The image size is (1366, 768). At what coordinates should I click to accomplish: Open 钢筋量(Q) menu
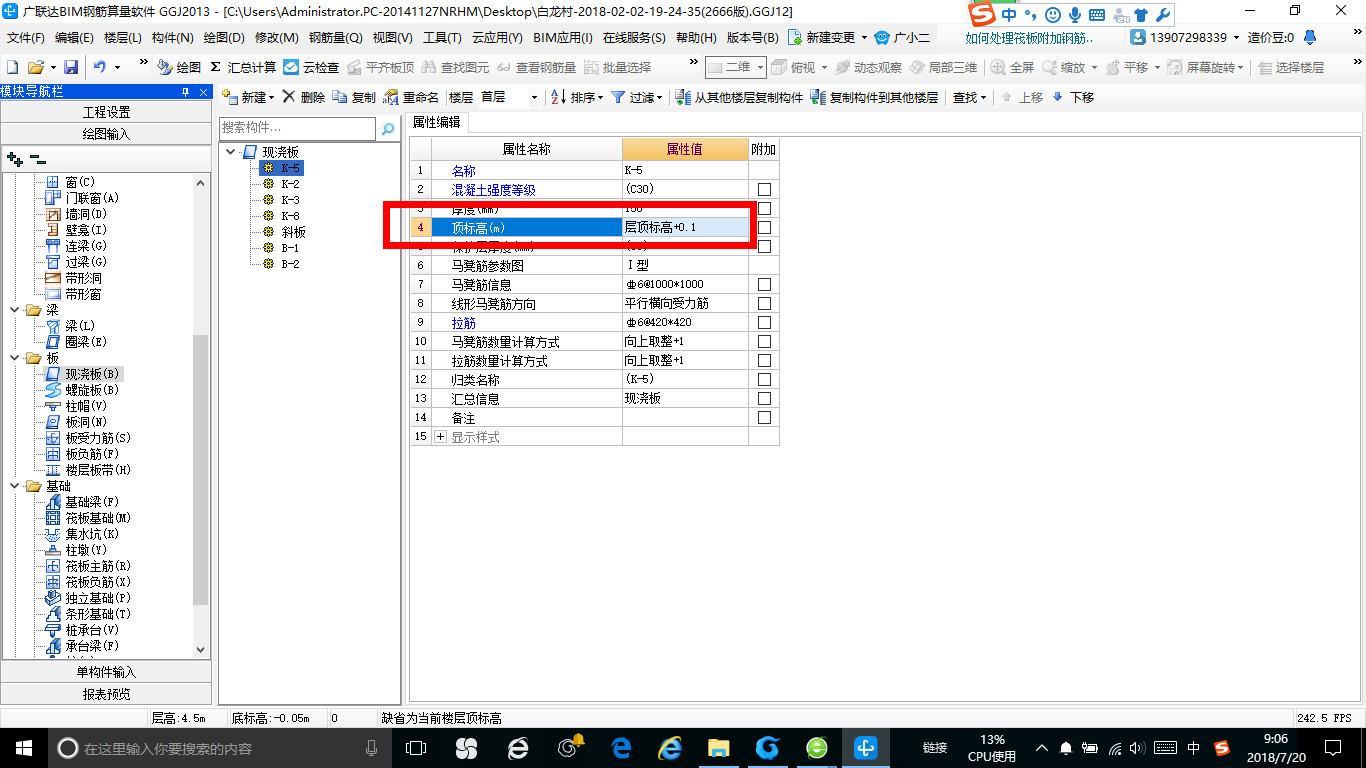coord(335,38)
